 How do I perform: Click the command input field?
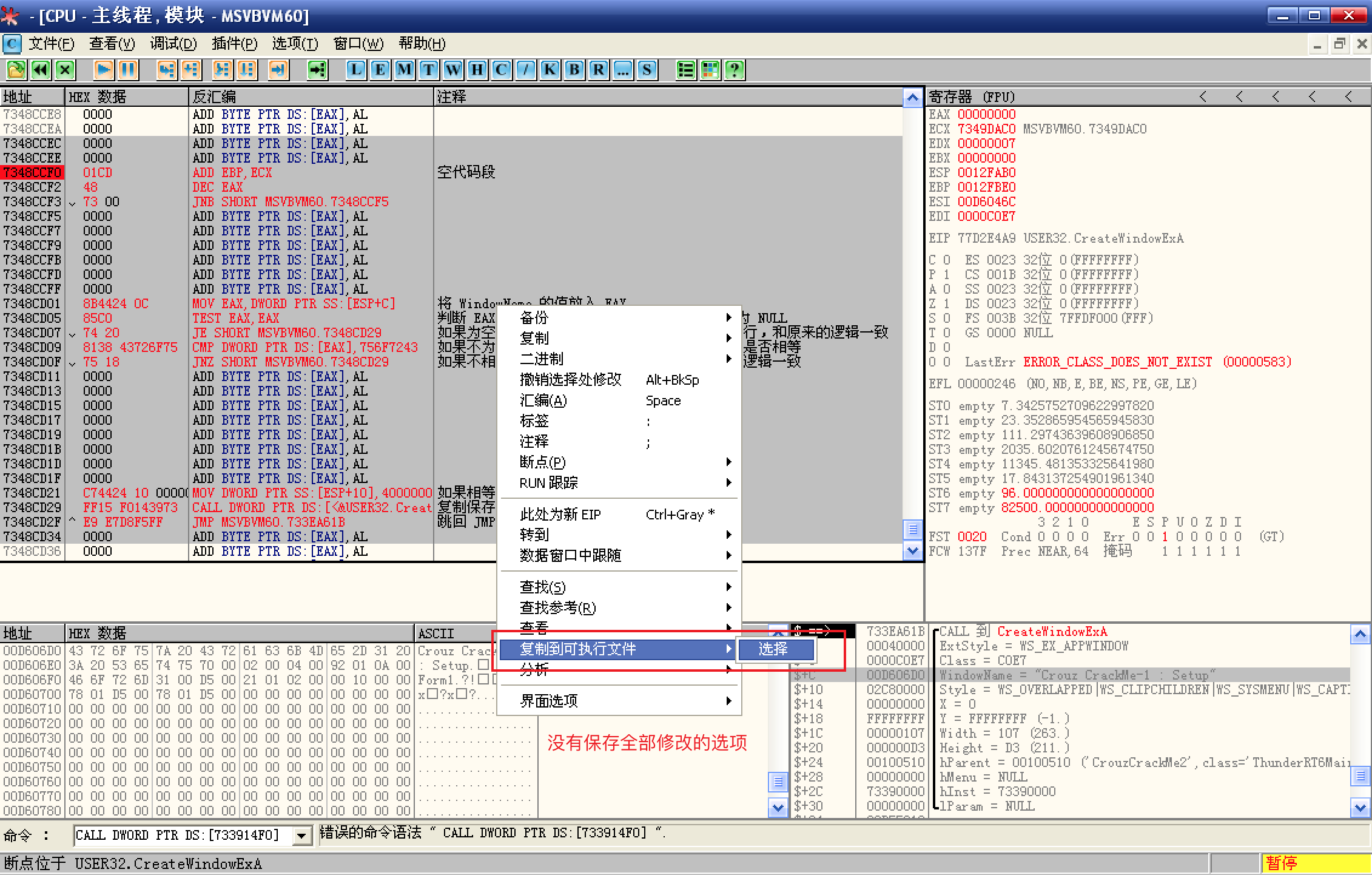pyautogui.click(x=182, y=836)
